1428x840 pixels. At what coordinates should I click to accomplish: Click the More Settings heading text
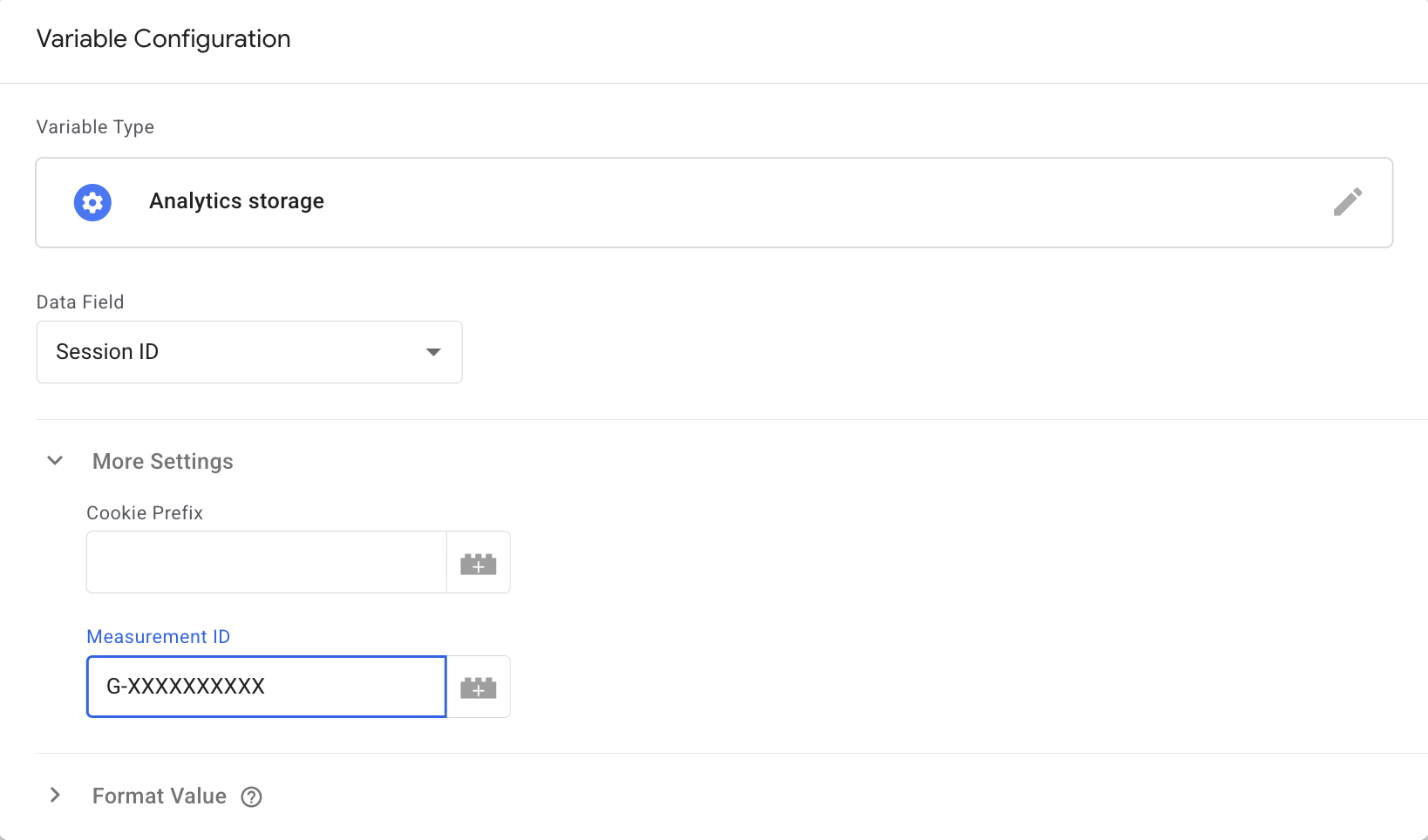point(162,461)
